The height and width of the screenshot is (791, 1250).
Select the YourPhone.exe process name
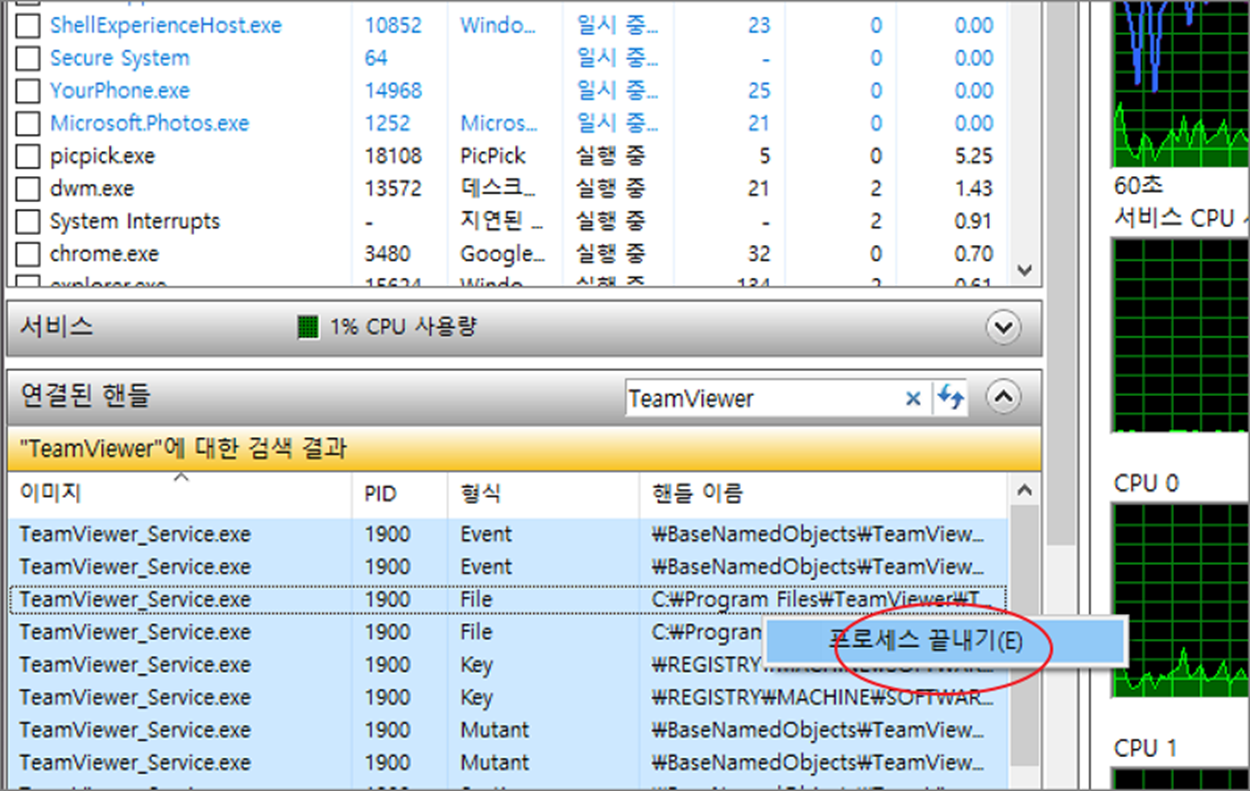pyautogui.click(x=120, y=91)
